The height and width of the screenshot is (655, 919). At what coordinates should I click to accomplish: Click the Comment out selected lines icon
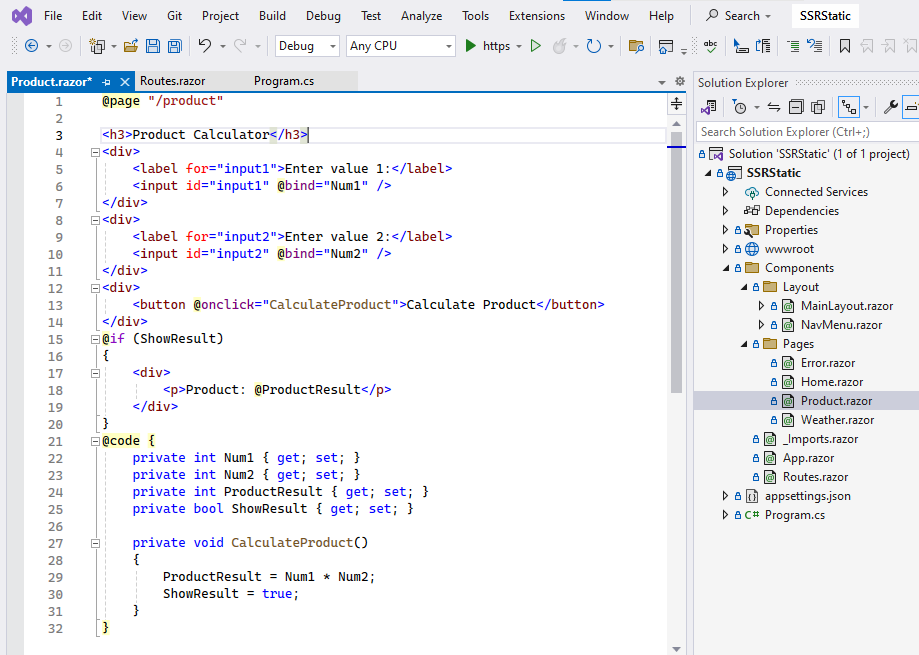[x=792, y=46]
